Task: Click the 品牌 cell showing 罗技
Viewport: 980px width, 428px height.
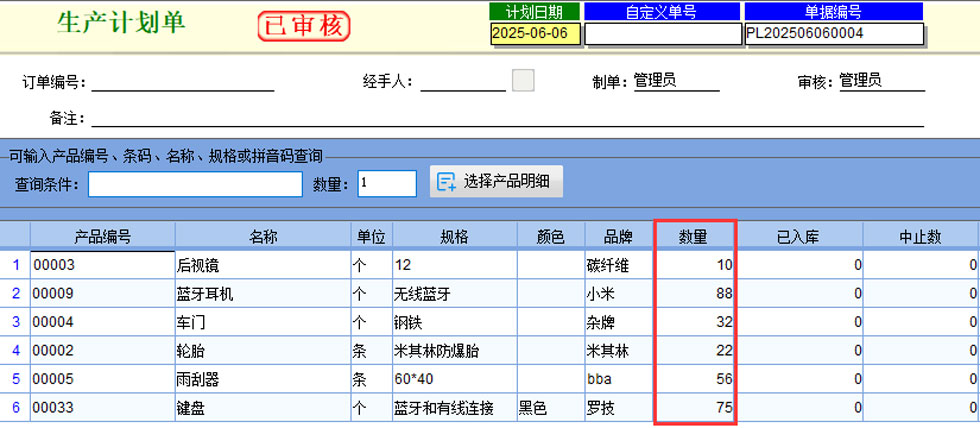Action: pyautogui.click(x=618, y=407)
